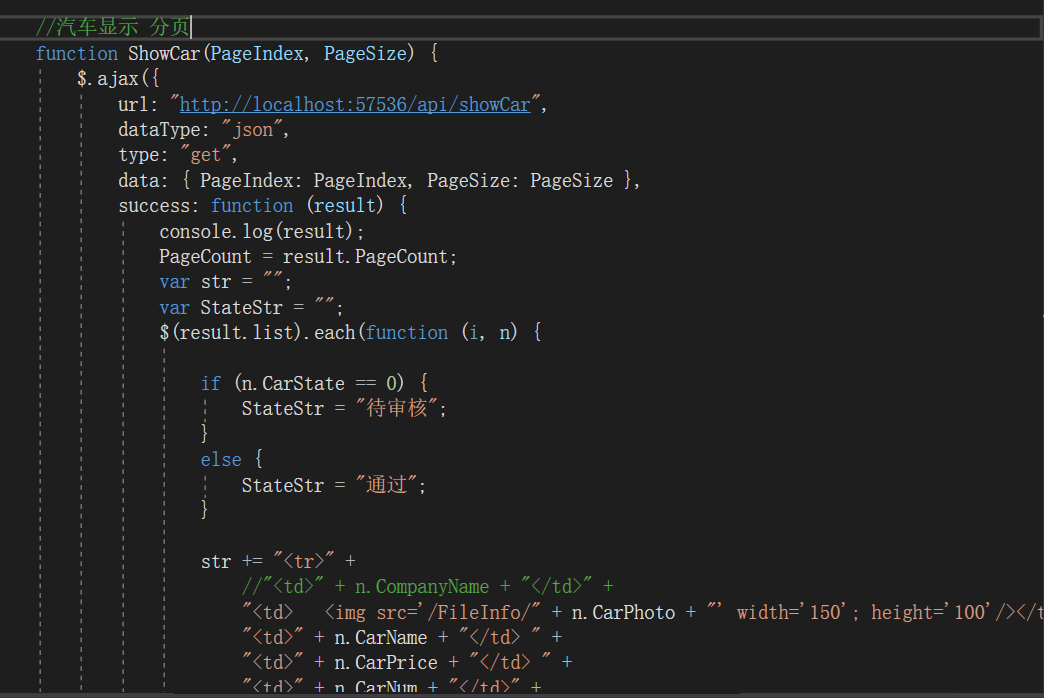This screenshot has height=698, width=1044.
Task: Click the $(result.list).each line
Action: pyautogui.click(x=350, y=332)
